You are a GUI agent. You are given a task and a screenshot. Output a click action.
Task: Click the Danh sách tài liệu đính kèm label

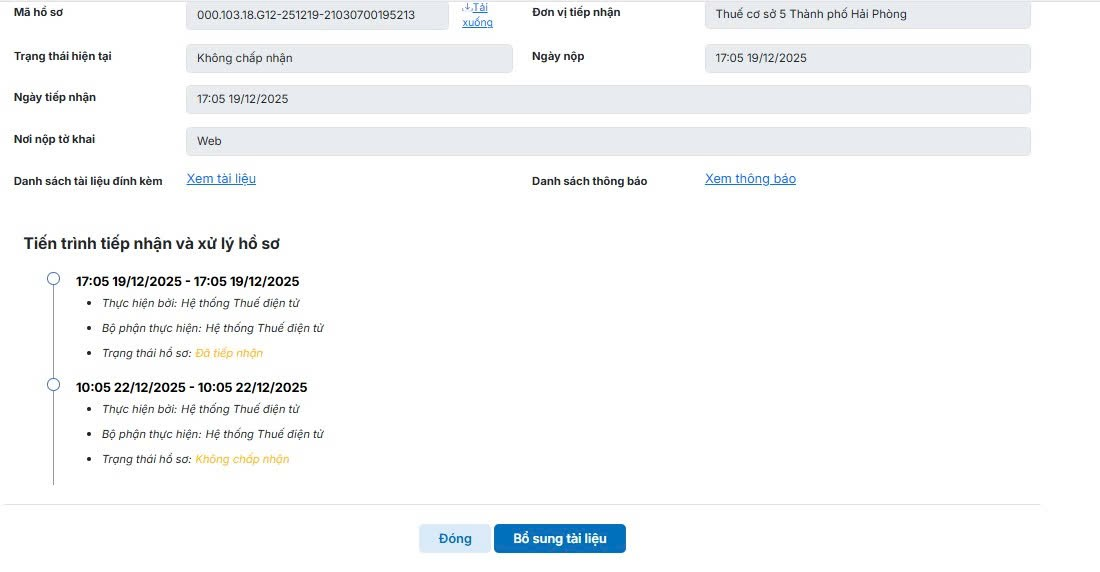(88, 181)
